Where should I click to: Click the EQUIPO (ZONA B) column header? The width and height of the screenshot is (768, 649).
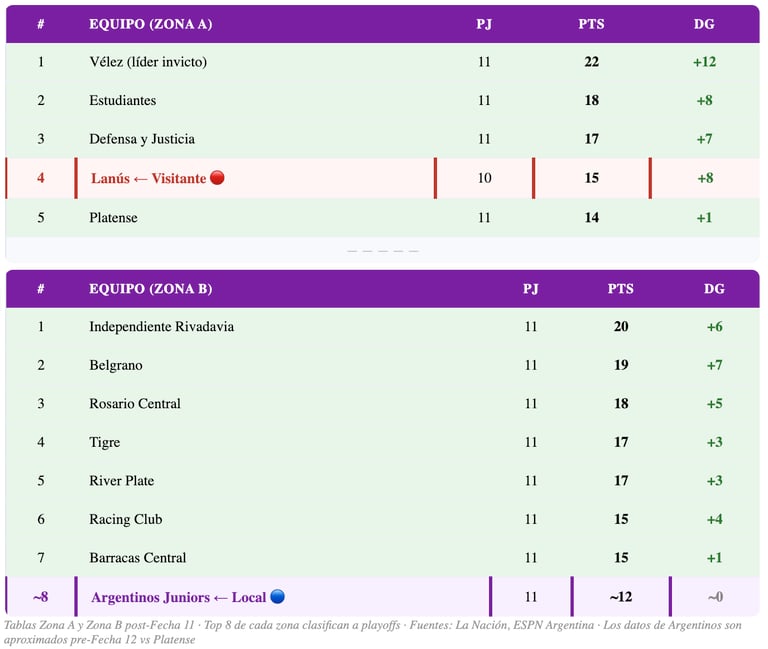151,289
